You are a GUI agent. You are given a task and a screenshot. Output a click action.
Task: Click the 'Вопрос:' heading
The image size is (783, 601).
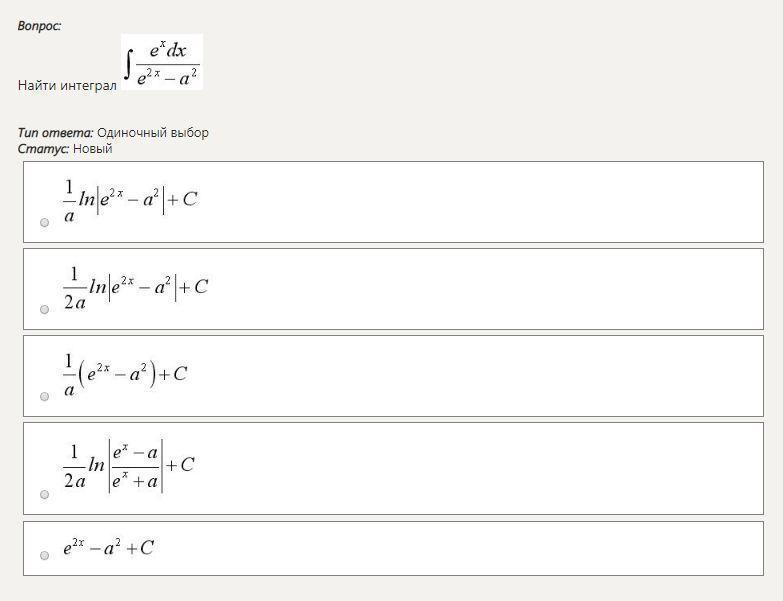pyautogui.click(x=39, y=26)
